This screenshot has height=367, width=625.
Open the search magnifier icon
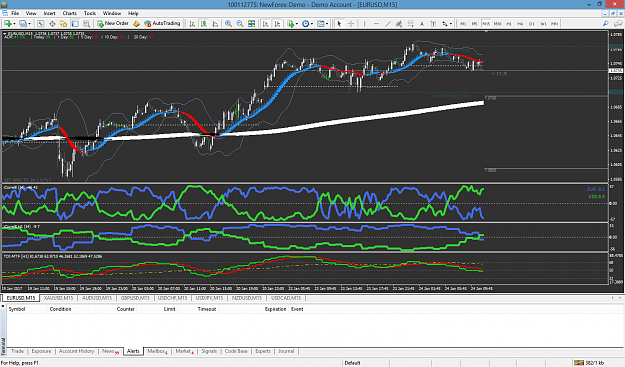pyautogui.click(x=605, y=24)
